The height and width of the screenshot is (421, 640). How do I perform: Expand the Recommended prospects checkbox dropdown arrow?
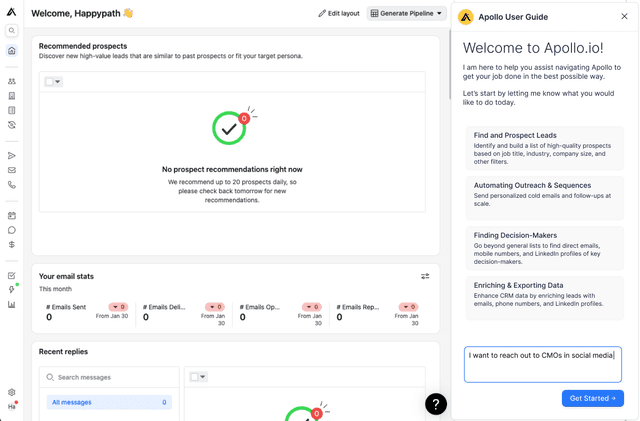point(58,82)
